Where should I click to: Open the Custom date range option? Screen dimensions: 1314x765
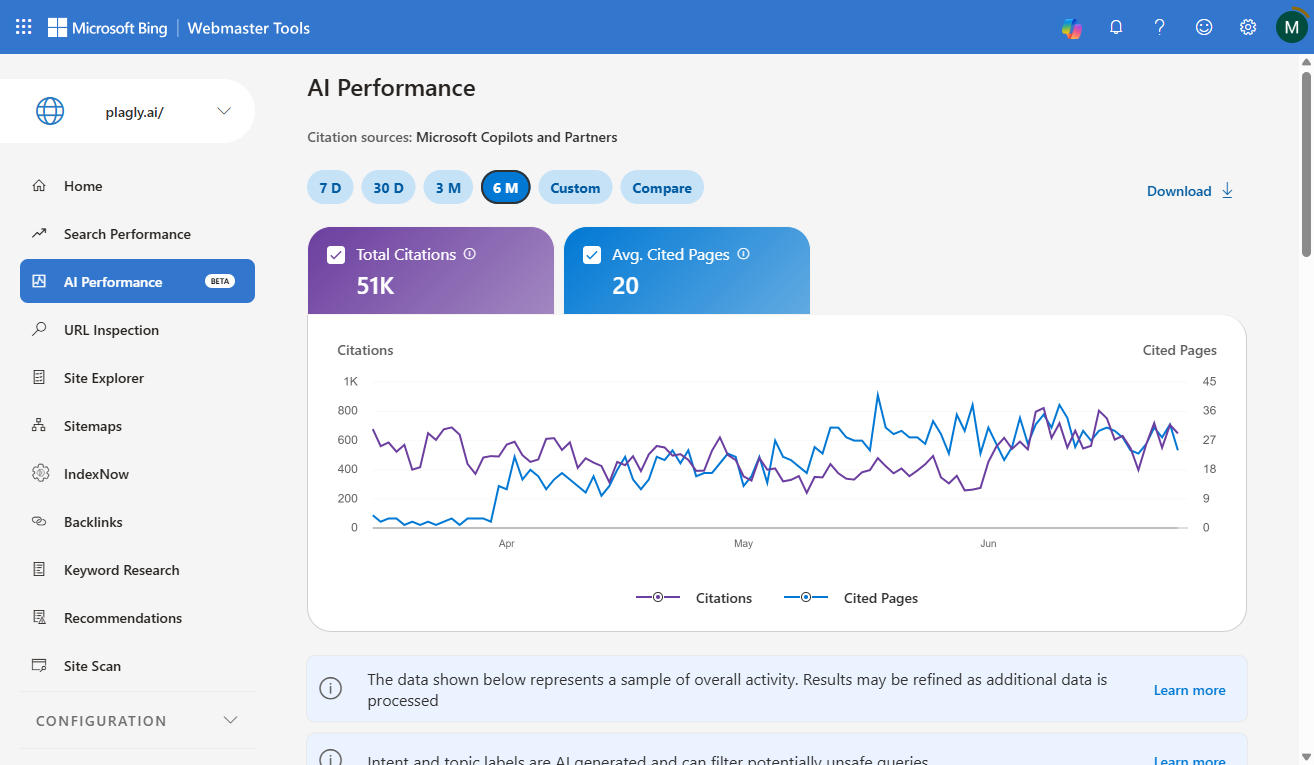point(575,188)
